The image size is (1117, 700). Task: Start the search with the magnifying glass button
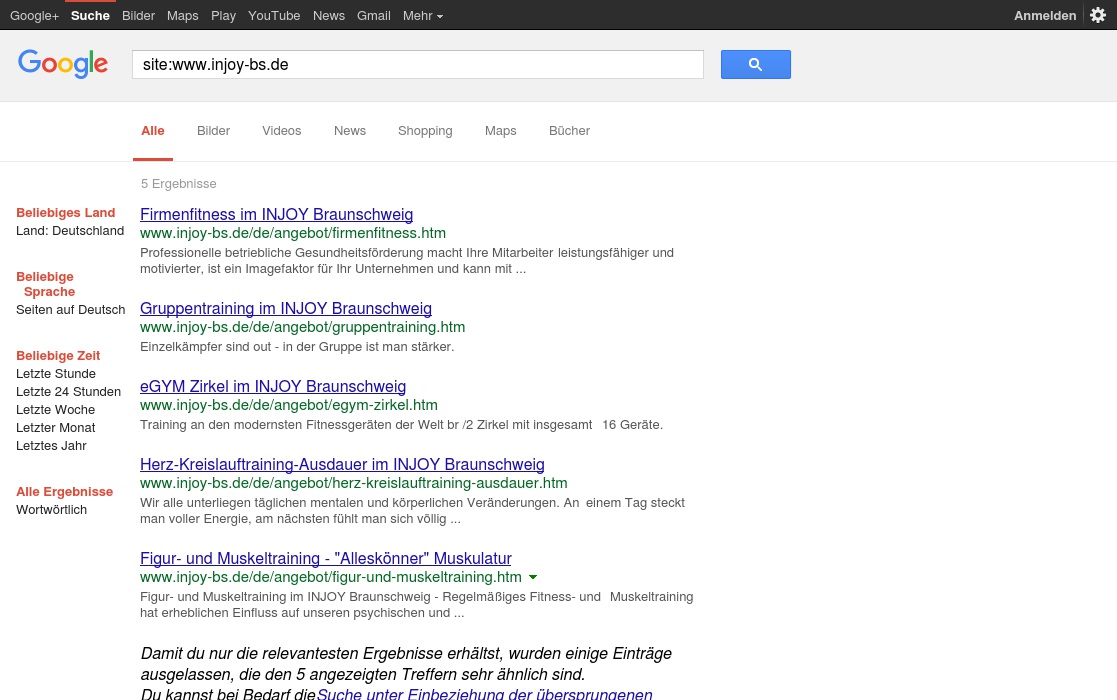pos(755,64)
